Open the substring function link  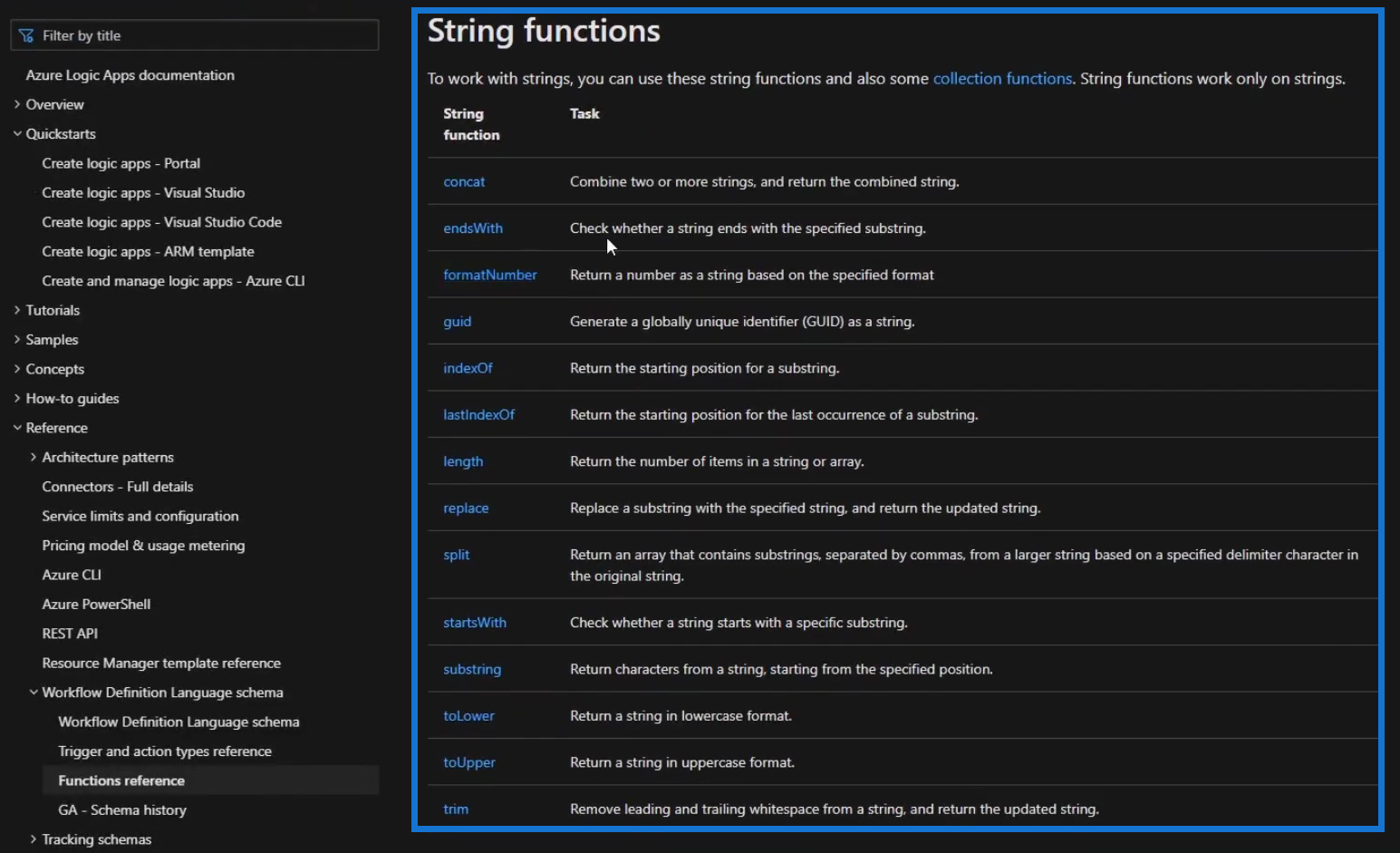[472, 670]
